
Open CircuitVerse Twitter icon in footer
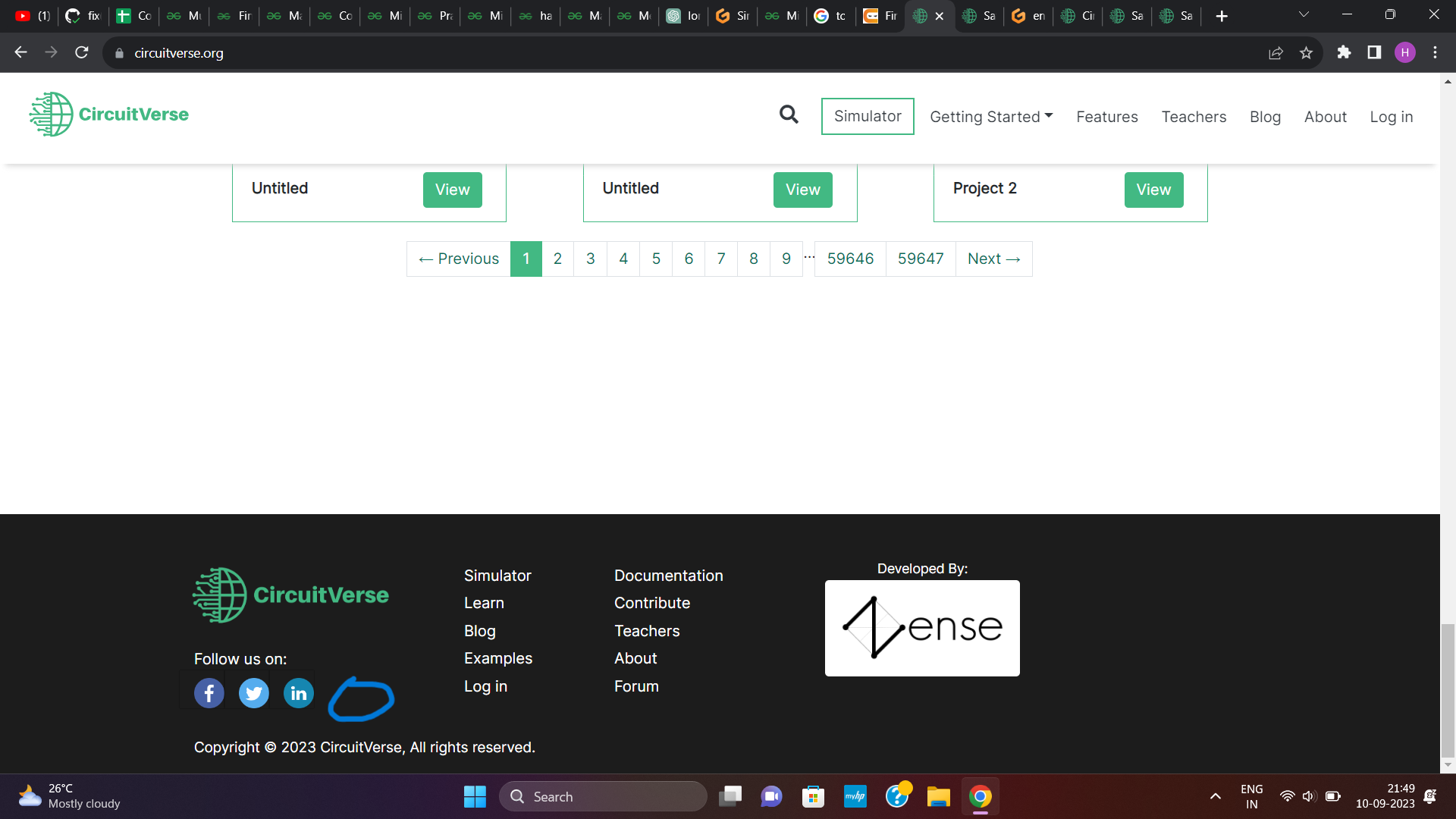(x=253, y=693)
